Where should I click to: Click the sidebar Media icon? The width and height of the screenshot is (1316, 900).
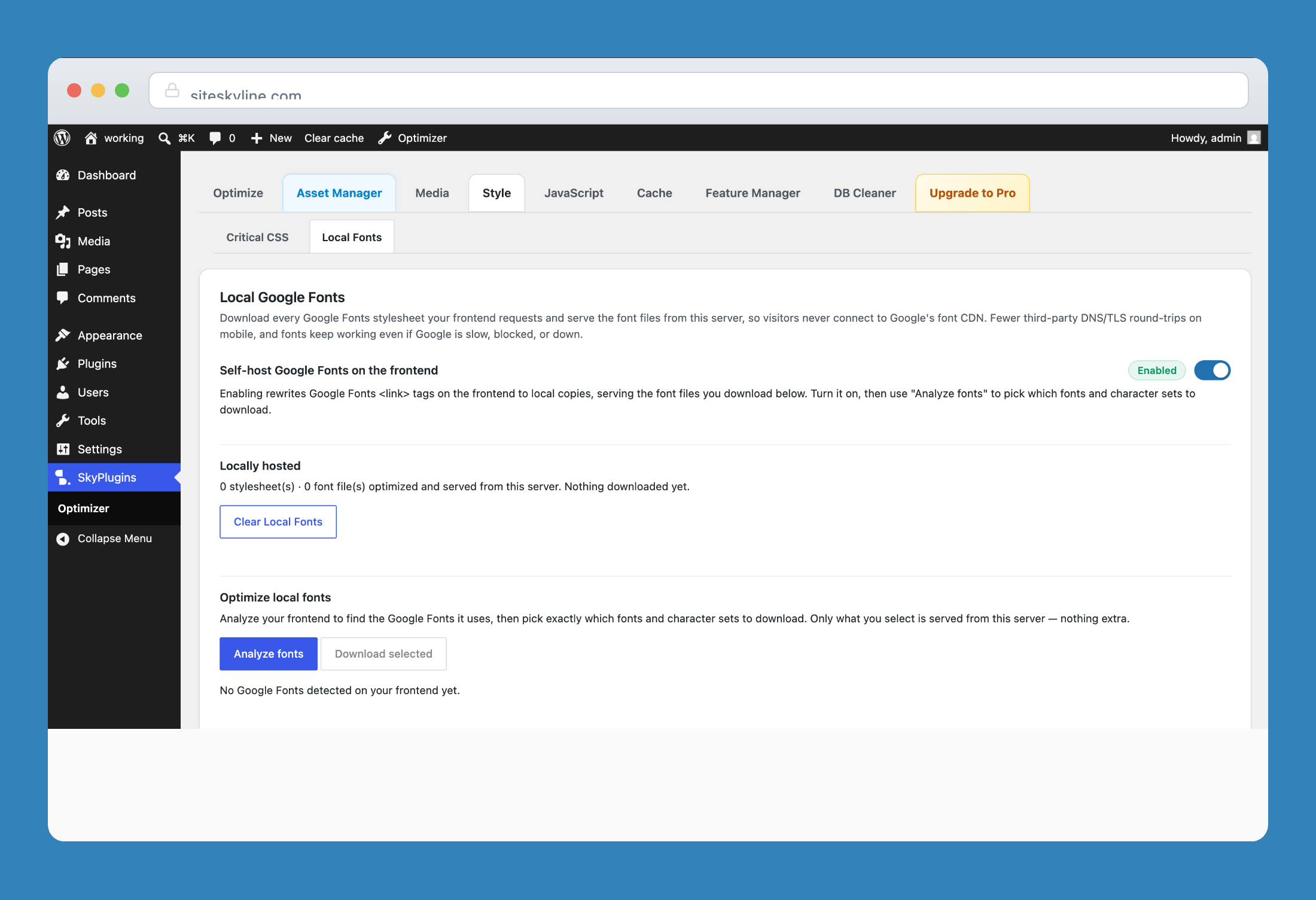63,241
